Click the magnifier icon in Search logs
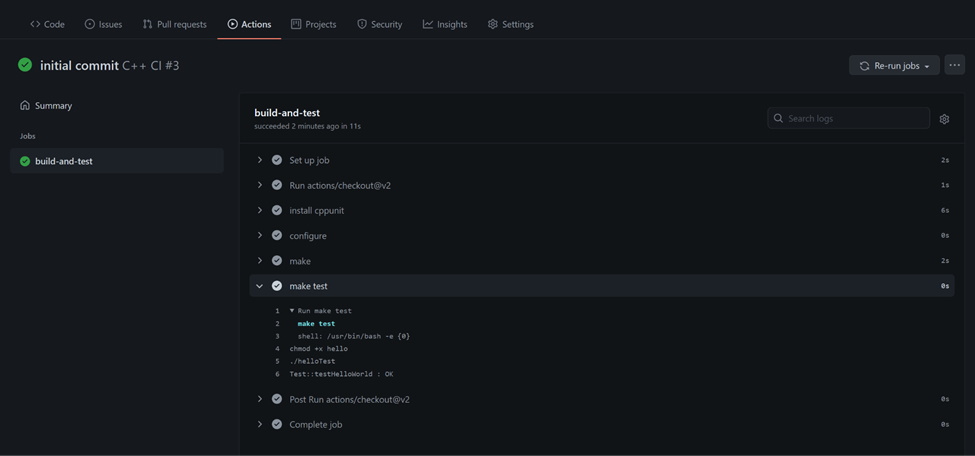The height and width of the screenshot is (456, 975). tap(778, 118)
